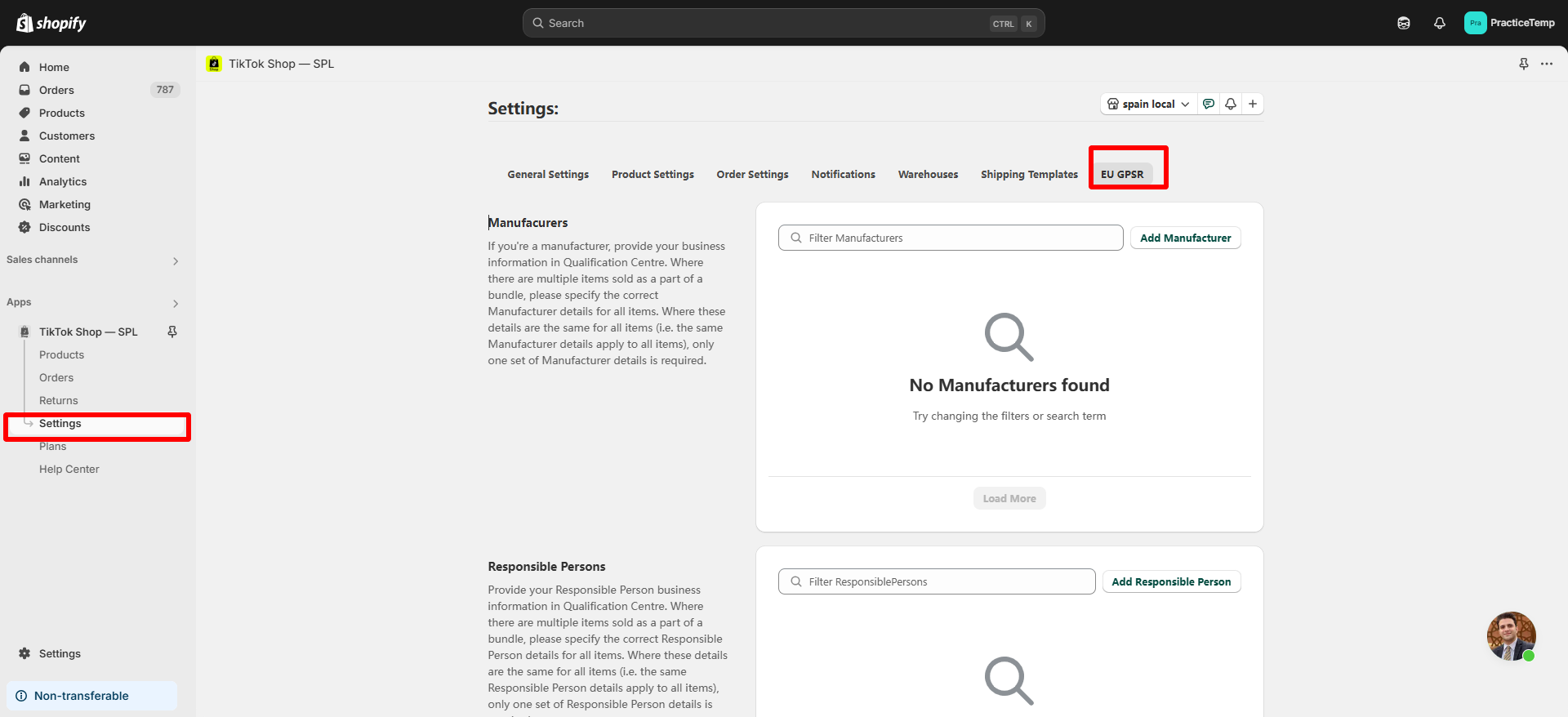Screen dimensions: 1568x717
Task: Click the chat message icon beside shop selector
Action: point(1209,104)
